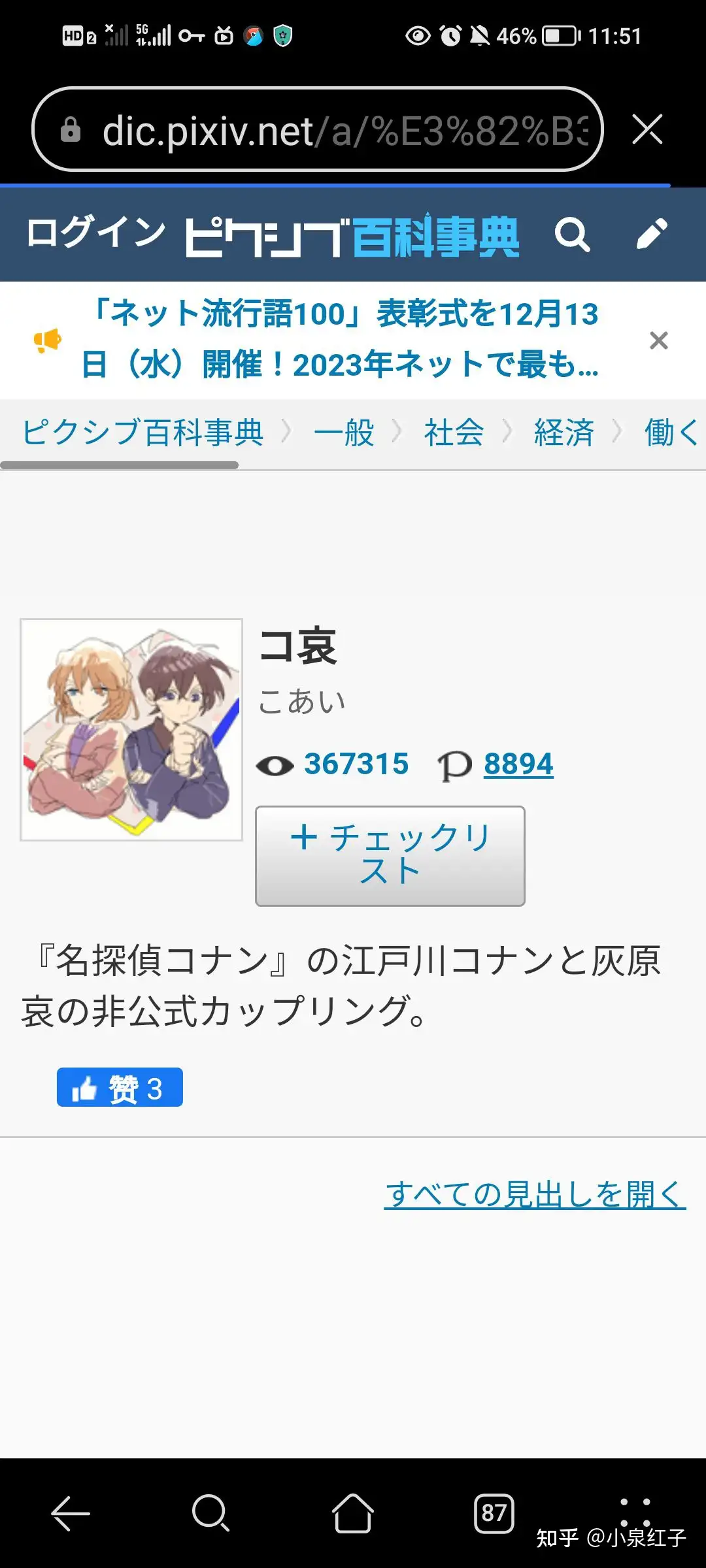
Task: Dismiss the ネット流行語100 announcement banner
Action: click(x=659, y=340)
